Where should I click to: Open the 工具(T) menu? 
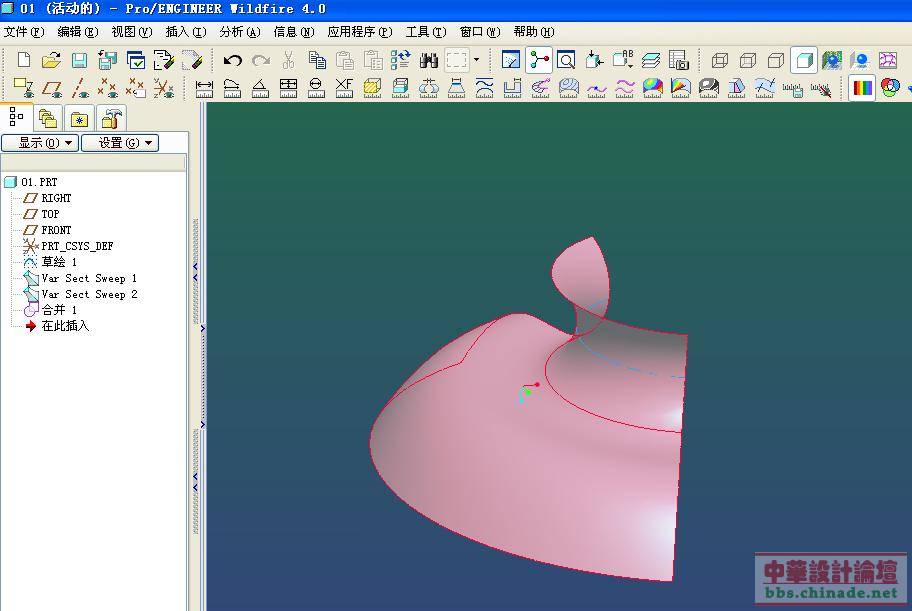pyautogui.click(x=426, y=32)
